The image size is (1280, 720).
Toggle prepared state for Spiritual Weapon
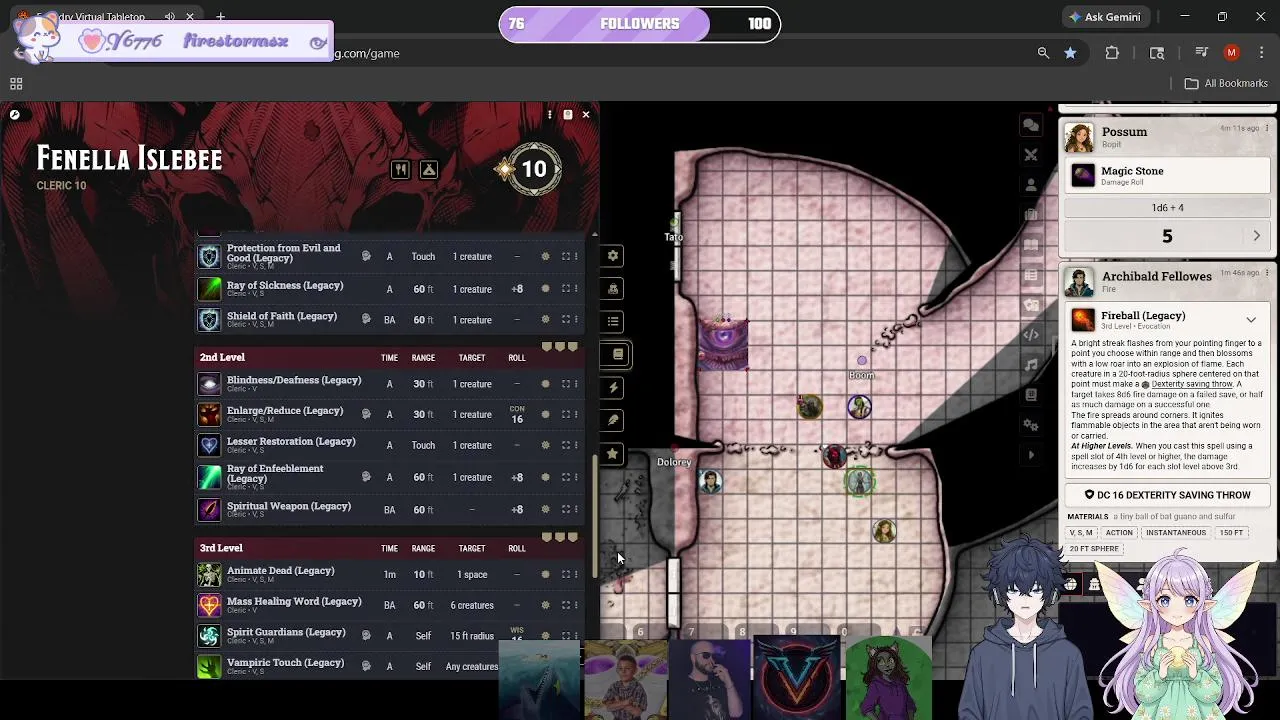point(545,509)
